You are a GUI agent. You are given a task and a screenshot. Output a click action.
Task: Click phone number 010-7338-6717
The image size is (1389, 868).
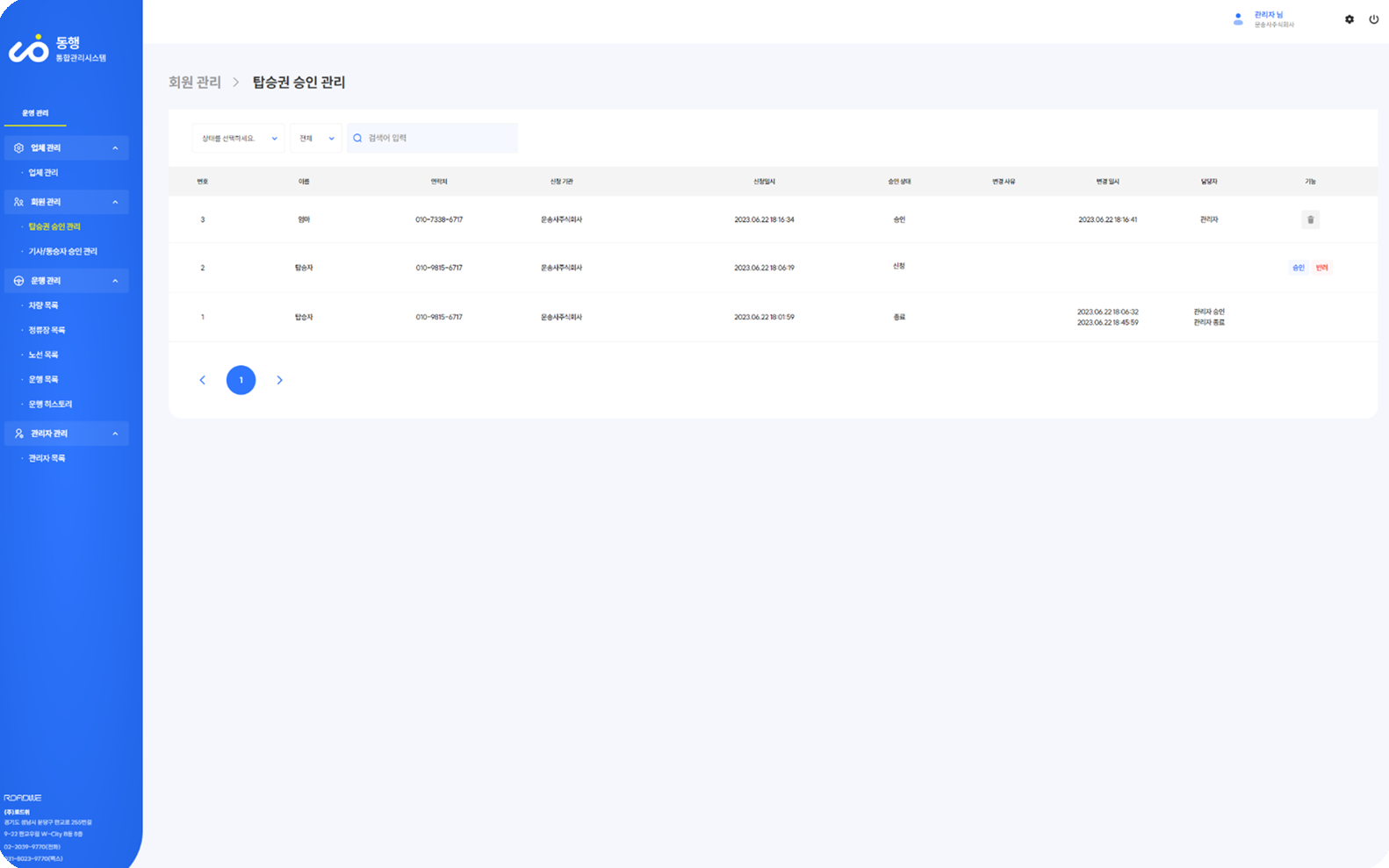[439, 219]
